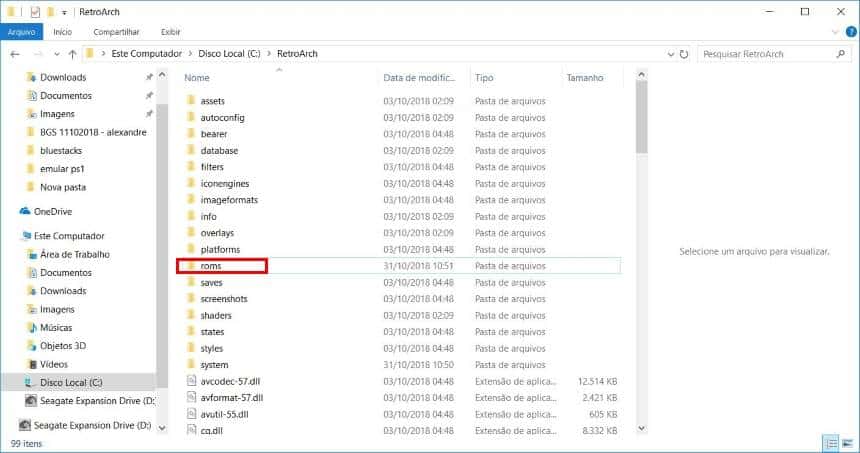860x453 pixels.
Task: Open Área de Trabalho in sidebar
Action: click(75, 254)
